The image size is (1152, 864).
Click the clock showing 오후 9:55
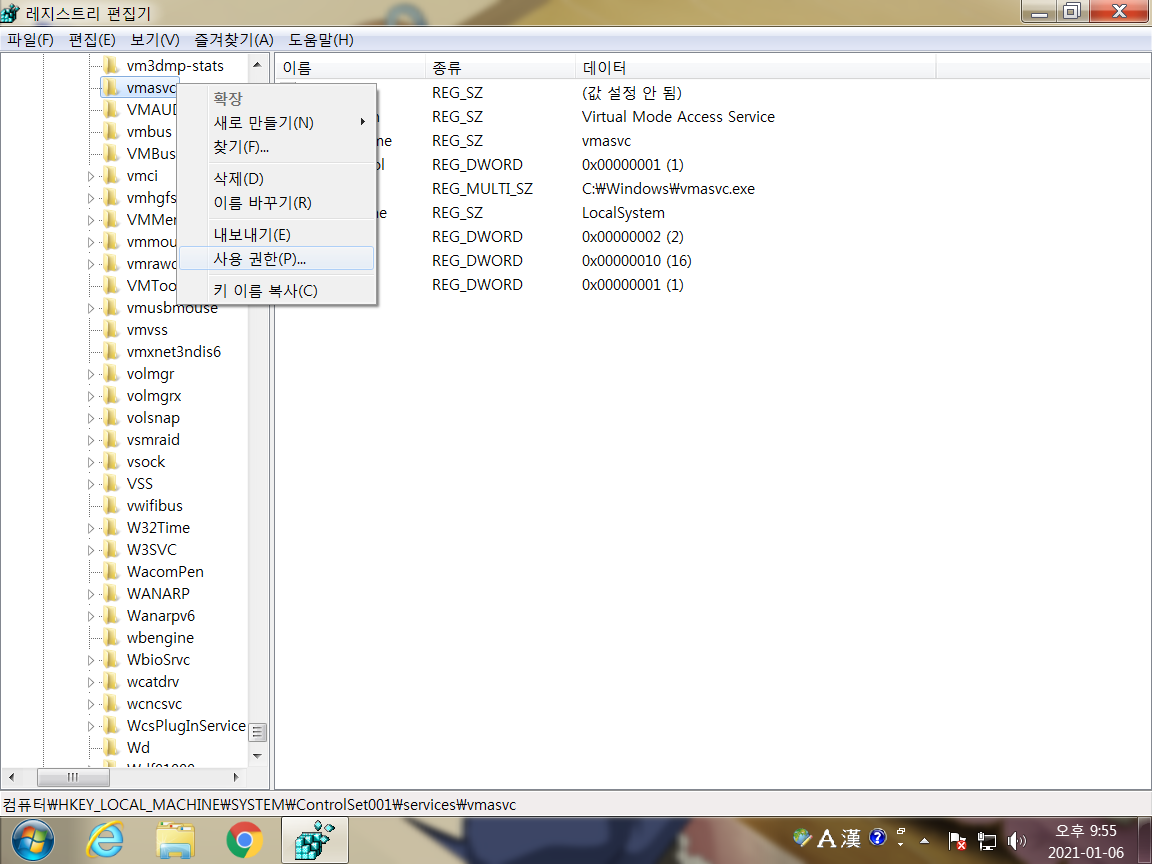coord(1085,831)
